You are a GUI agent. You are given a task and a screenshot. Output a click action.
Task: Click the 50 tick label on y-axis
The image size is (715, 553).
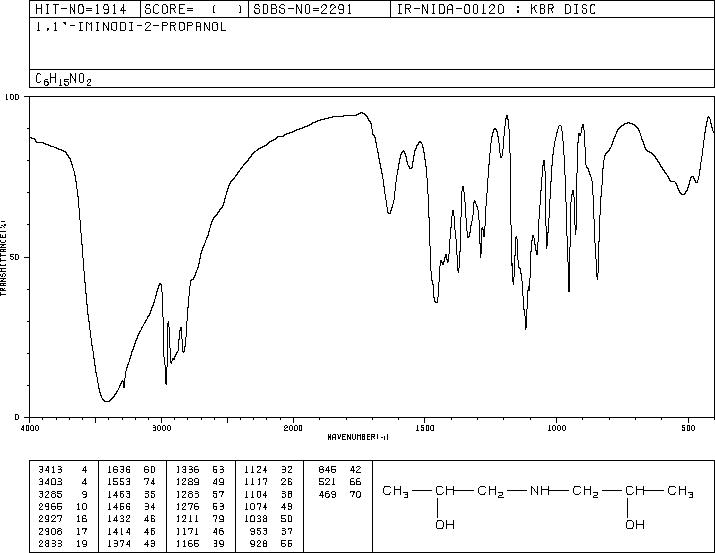coord(15,257)
